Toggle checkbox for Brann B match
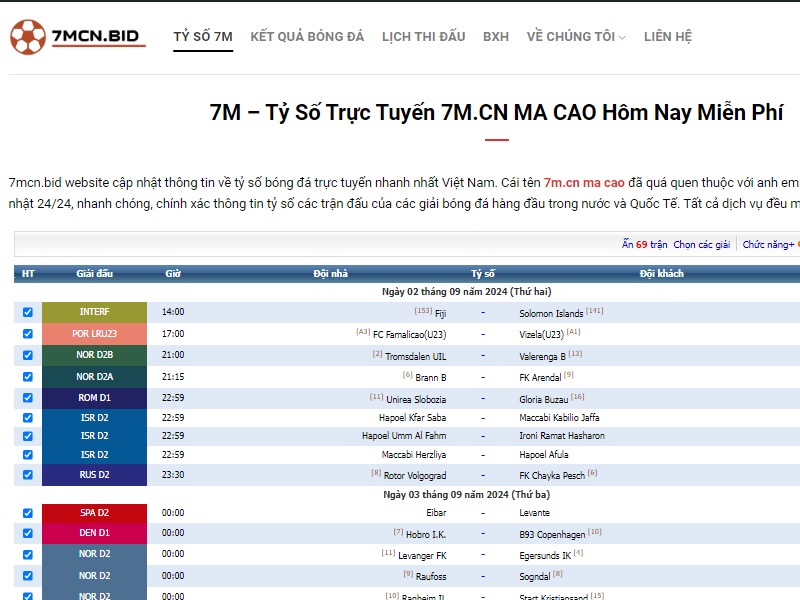Viewport: 800px width, 600px height. tap(28, 377)
